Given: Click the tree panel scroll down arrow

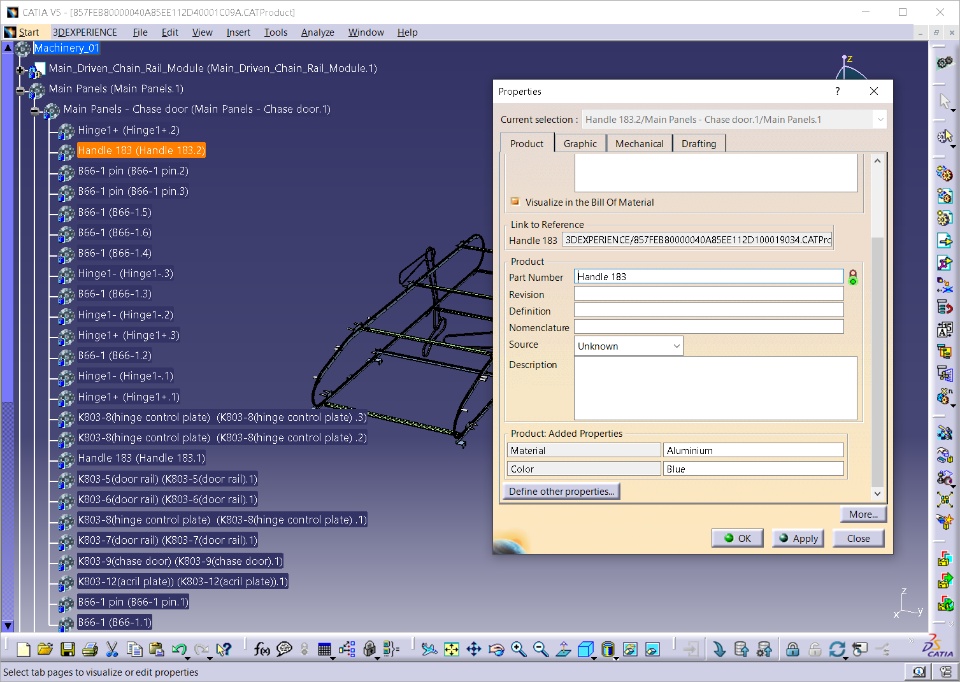Looking at the screenshot, I should 7,625.
